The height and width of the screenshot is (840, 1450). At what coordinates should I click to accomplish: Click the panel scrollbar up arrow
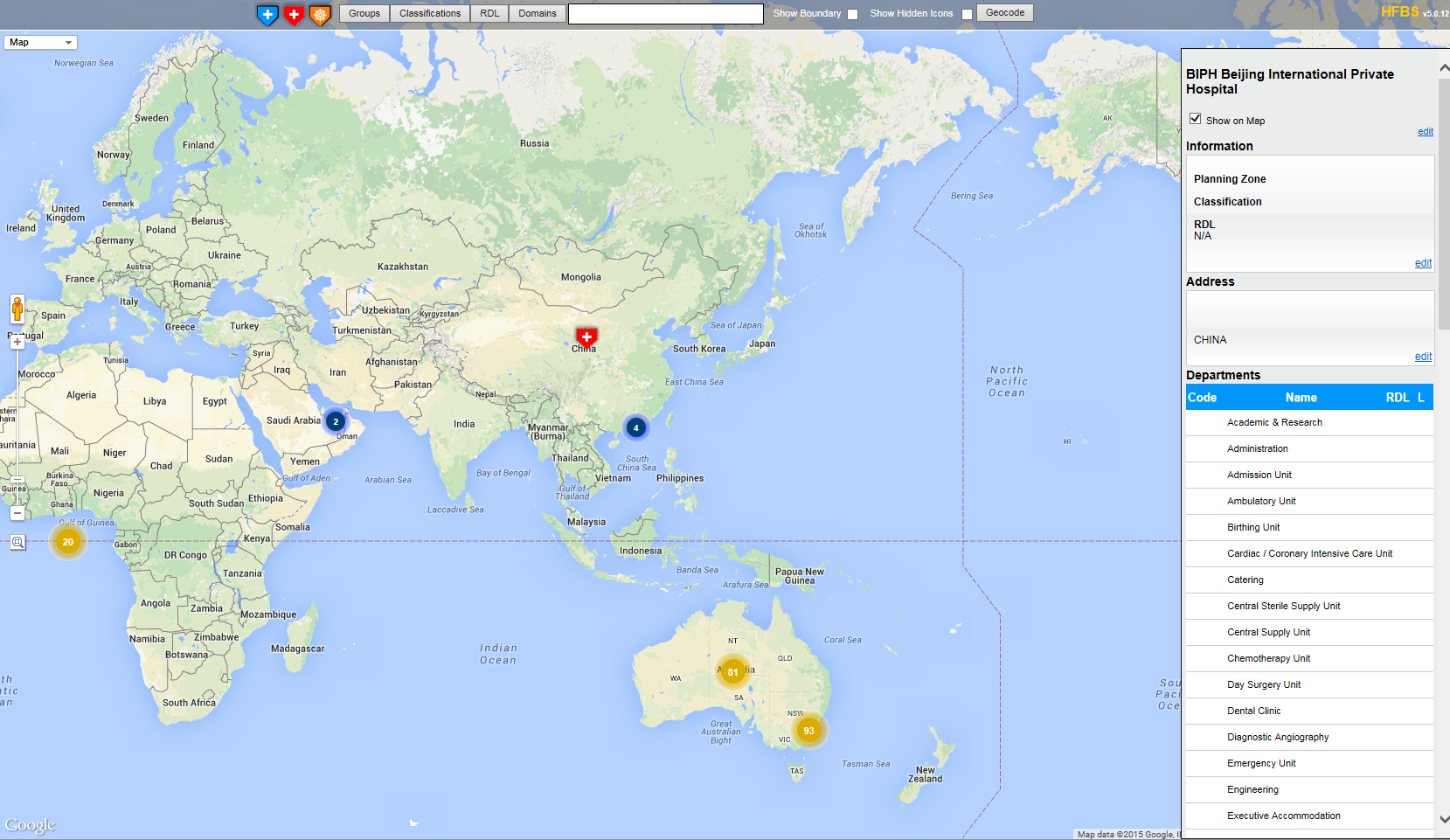point(1443,68)
